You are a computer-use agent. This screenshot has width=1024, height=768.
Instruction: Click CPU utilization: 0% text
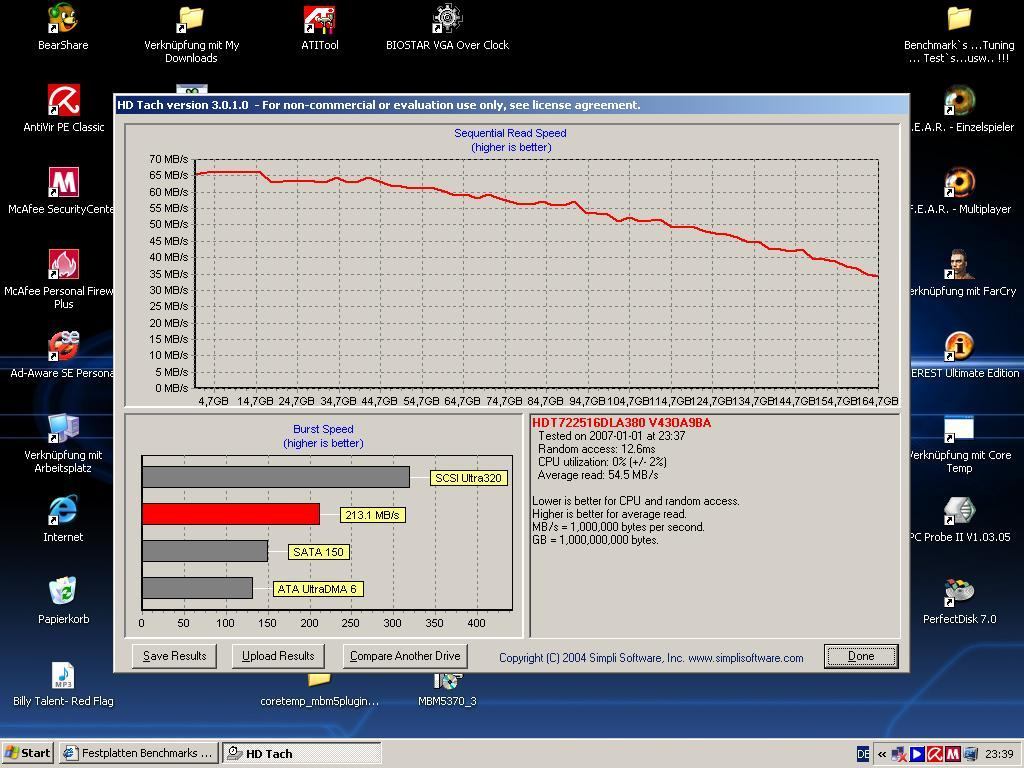coord(602,462)
